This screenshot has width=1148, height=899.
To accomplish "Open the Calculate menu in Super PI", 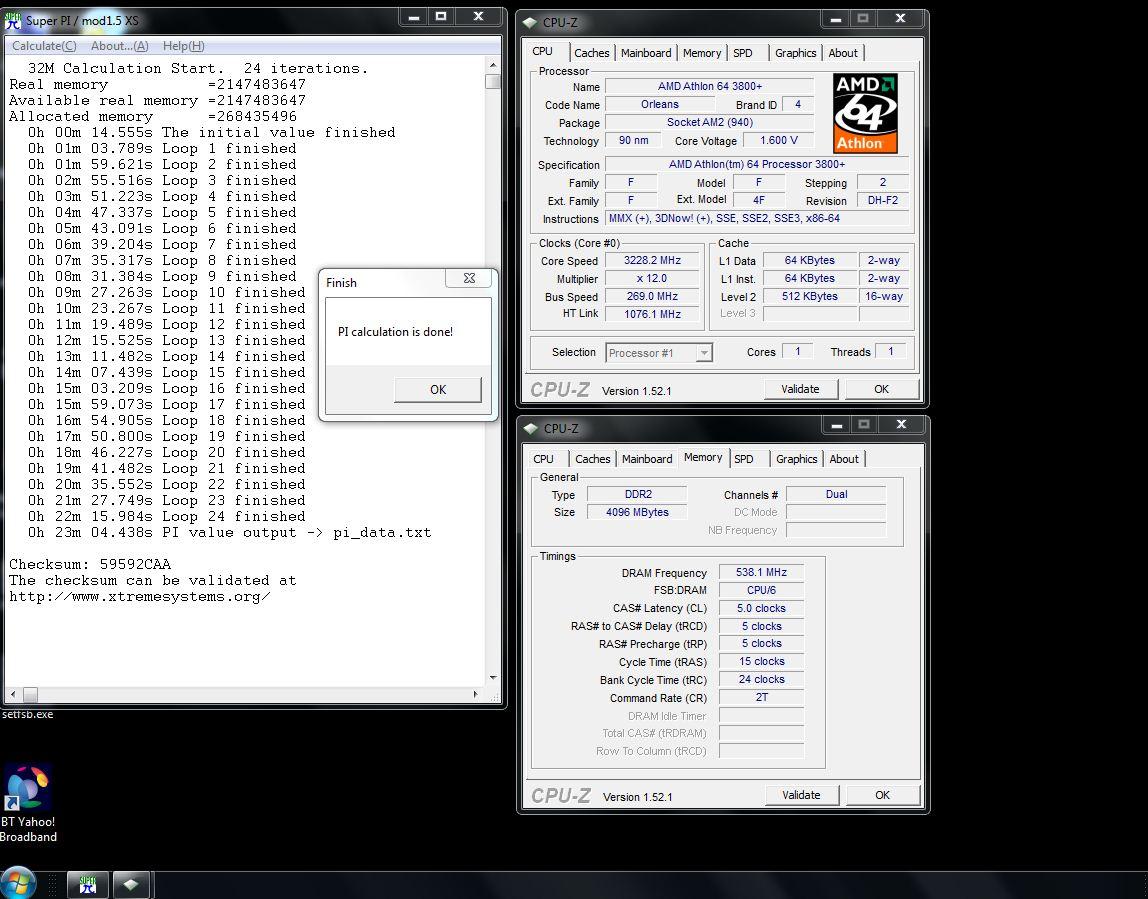I will pos(44,46).
